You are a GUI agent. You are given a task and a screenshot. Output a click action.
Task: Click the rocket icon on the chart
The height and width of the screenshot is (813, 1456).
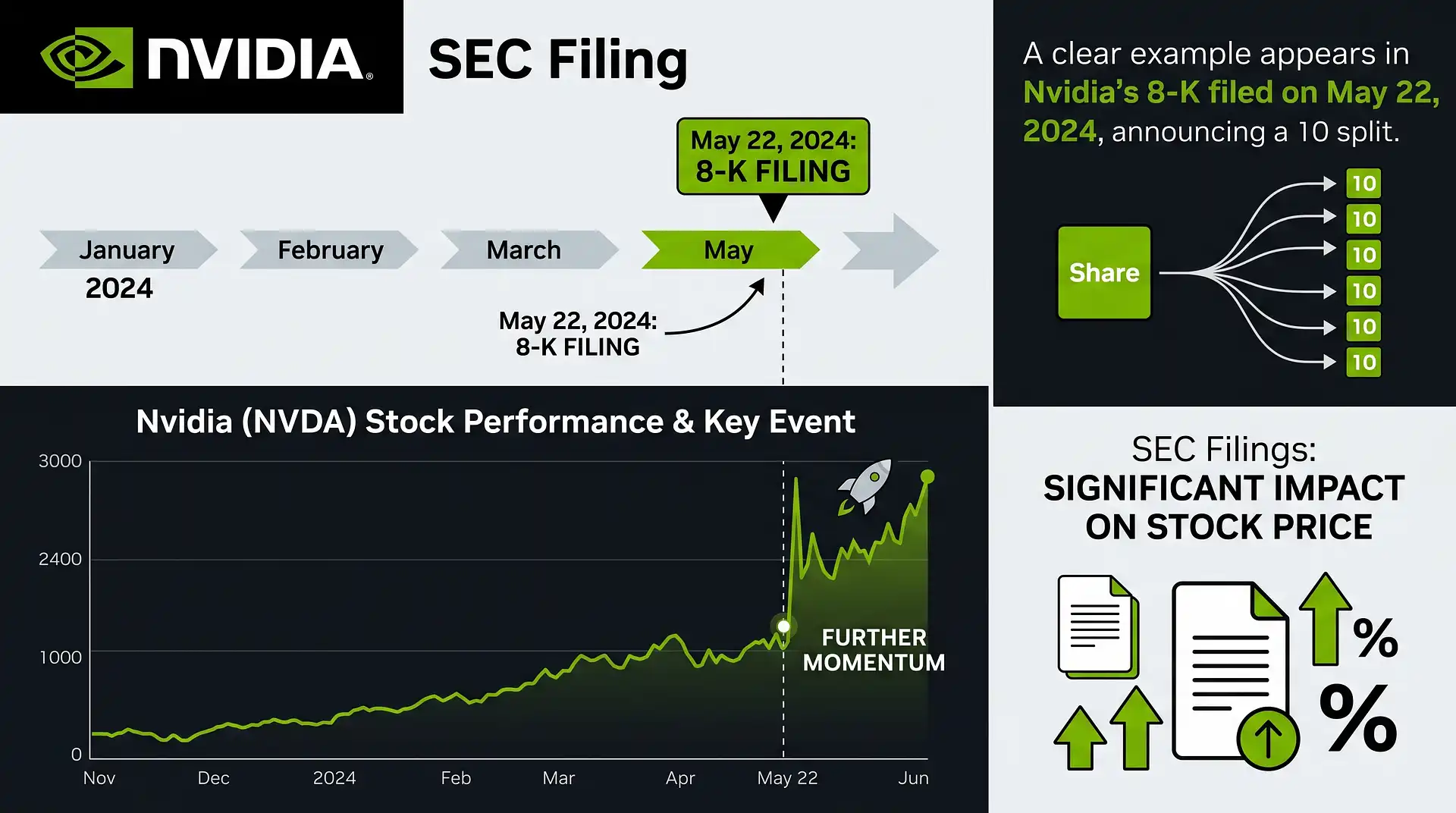[864, 486]
